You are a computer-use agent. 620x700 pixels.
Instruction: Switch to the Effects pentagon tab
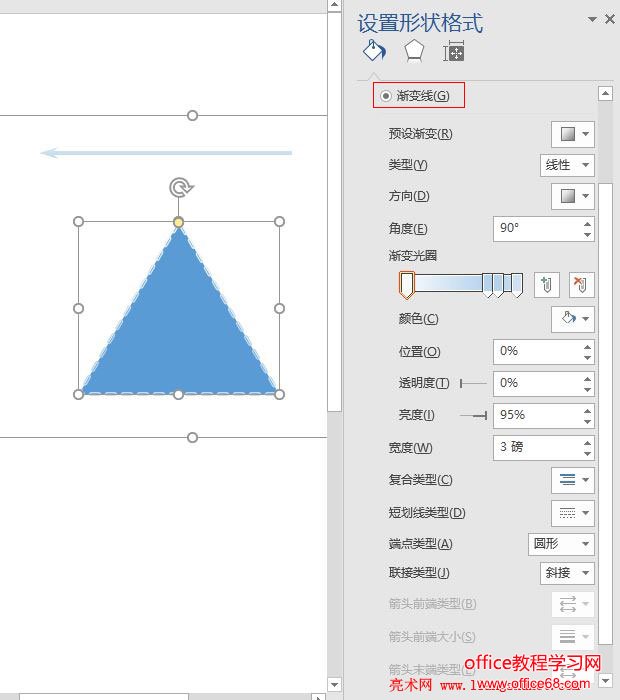pyautogui.click(x=414, y=51)
